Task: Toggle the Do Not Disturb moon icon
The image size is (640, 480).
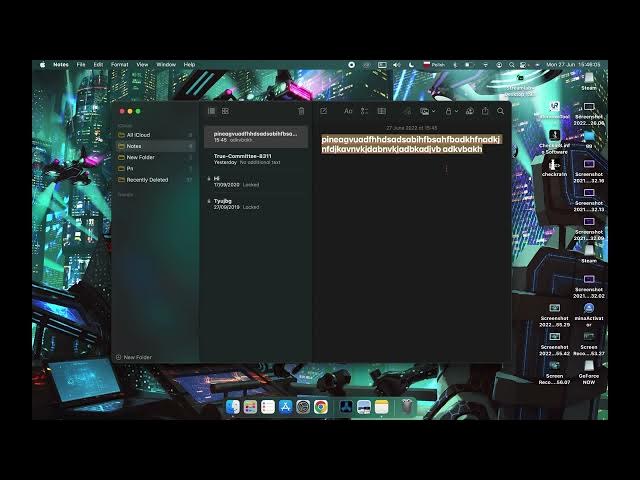Action: (x=411, y=64)
